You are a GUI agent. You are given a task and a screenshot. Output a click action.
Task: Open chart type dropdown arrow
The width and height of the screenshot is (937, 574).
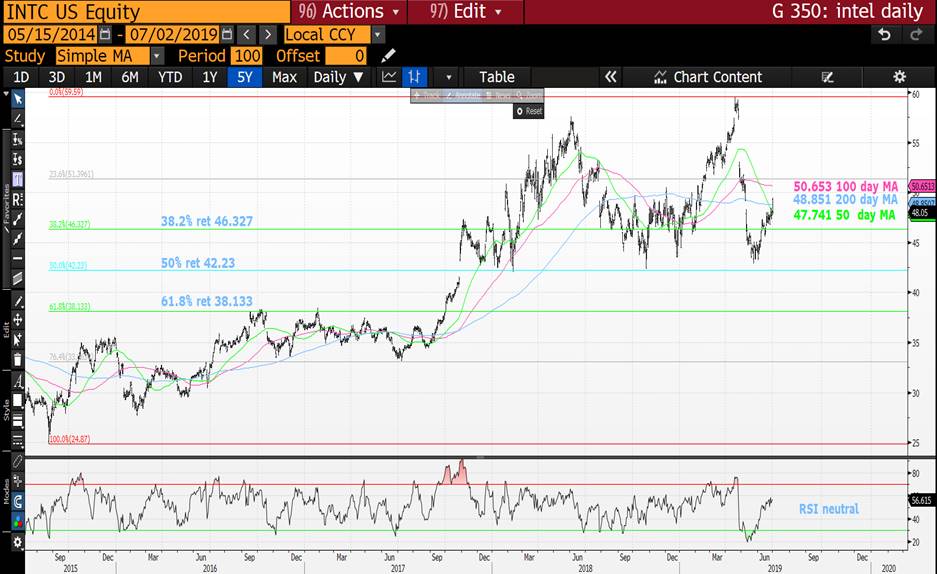[x=448, y=77]
